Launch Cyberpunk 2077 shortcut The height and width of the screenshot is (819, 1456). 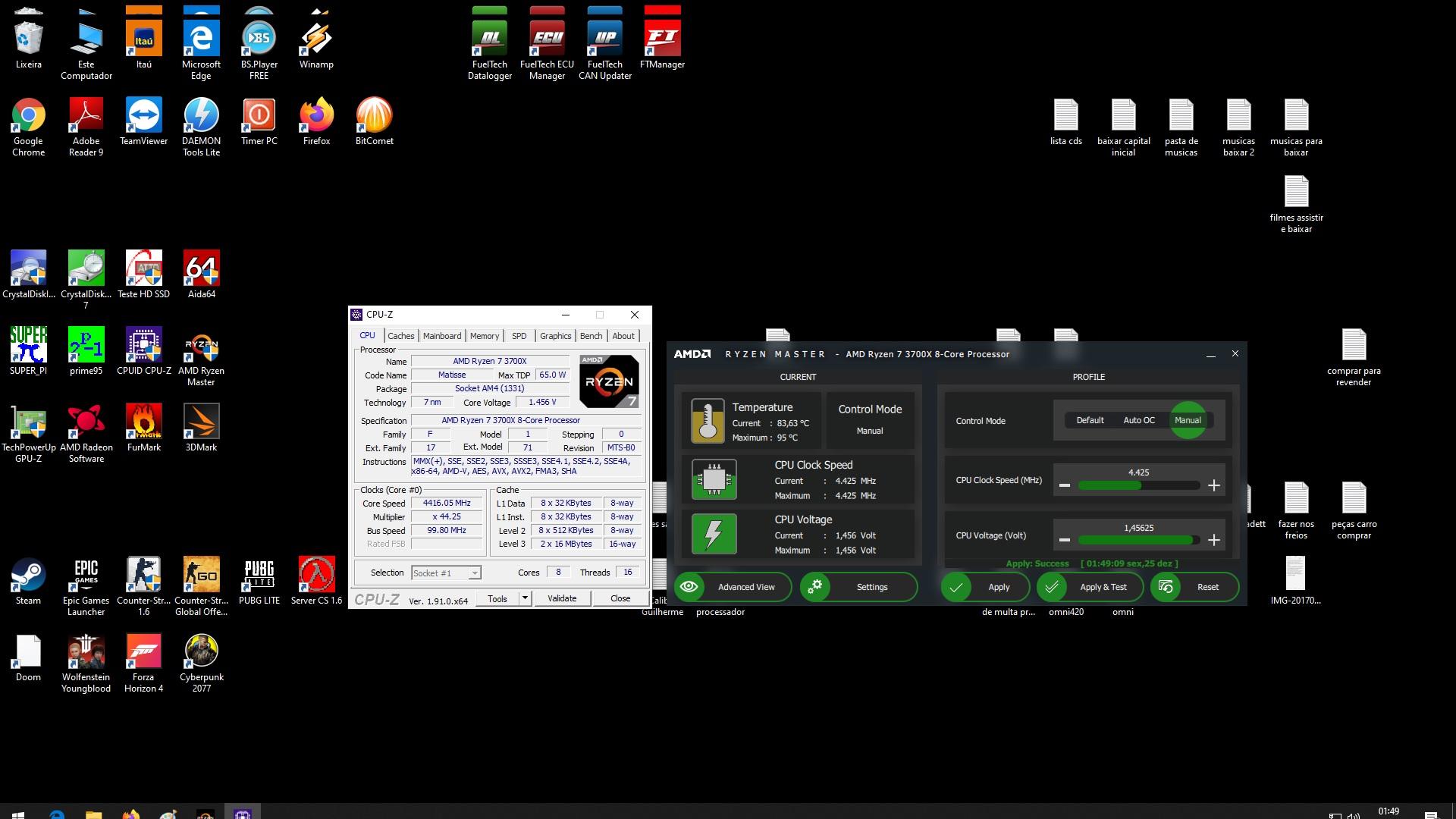201,663
